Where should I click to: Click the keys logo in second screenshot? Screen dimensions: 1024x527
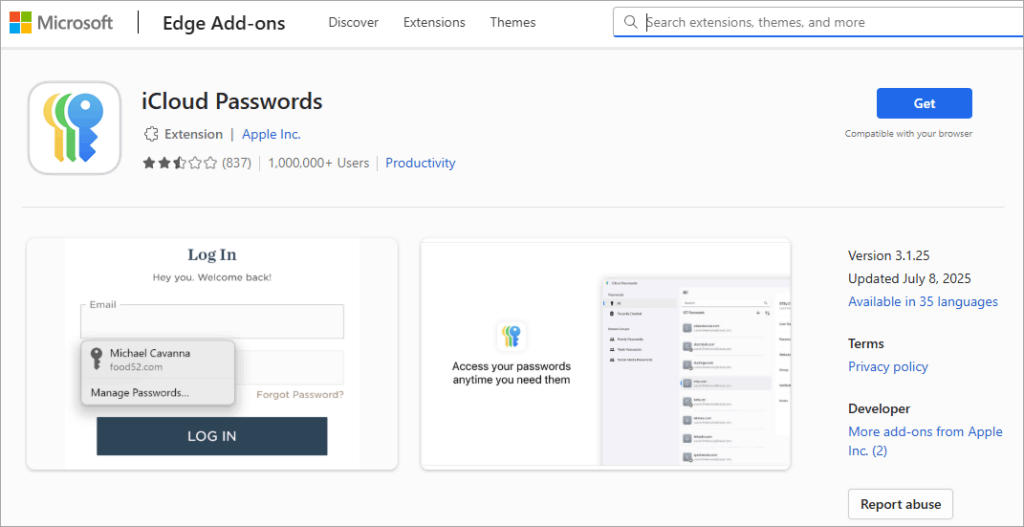tap(511, 337)
